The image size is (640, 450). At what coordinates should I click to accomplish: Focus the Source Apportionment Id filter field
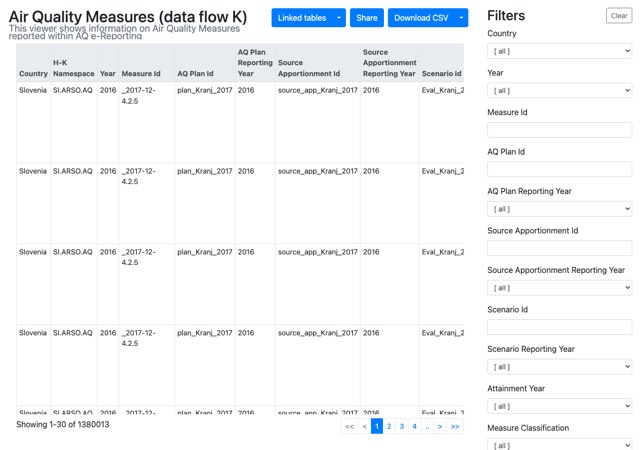(x=559, y=248)
